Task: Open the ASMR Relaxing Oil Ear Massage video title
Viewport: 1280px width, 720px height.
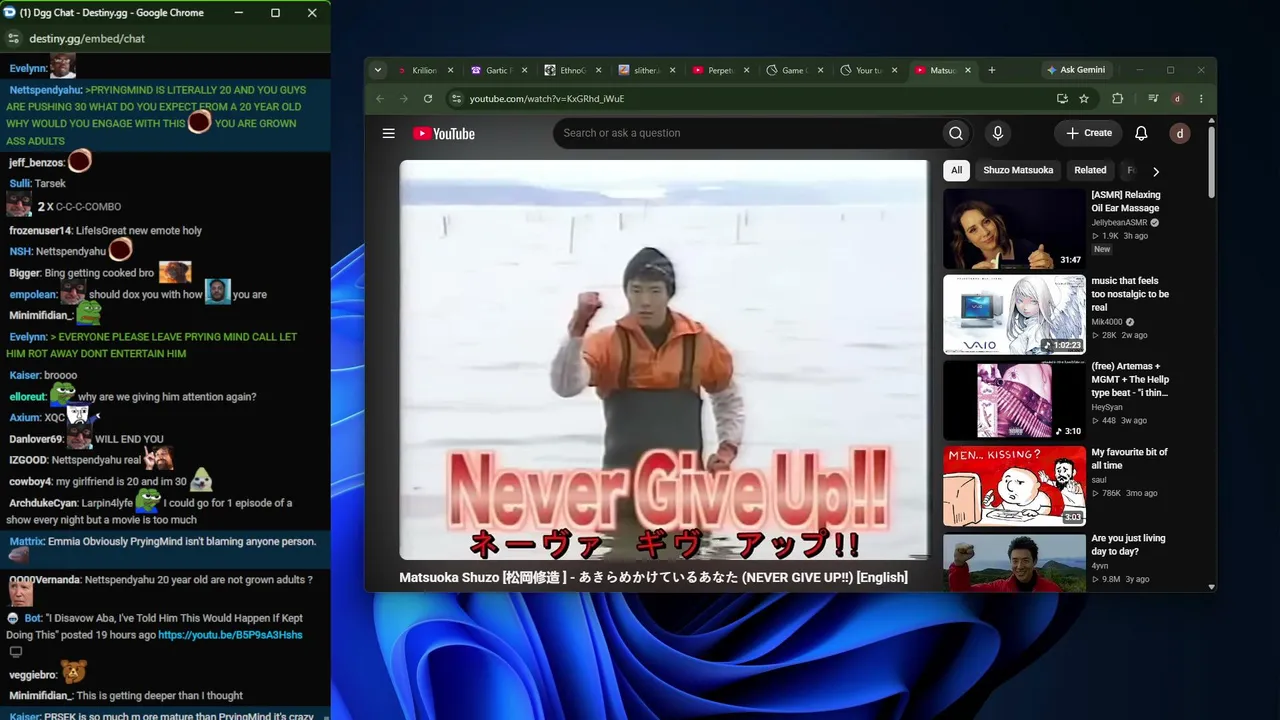Action: (x=1126, y=202)
